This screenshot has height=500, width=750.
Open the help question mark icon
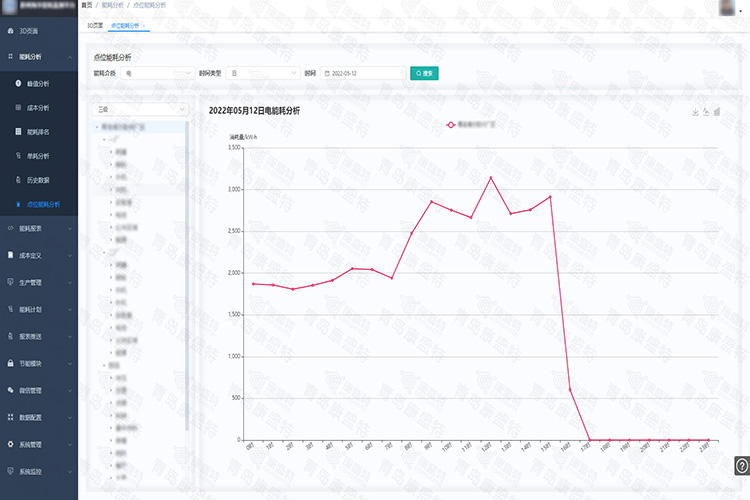pyautogui.click(x=742, y=466)
